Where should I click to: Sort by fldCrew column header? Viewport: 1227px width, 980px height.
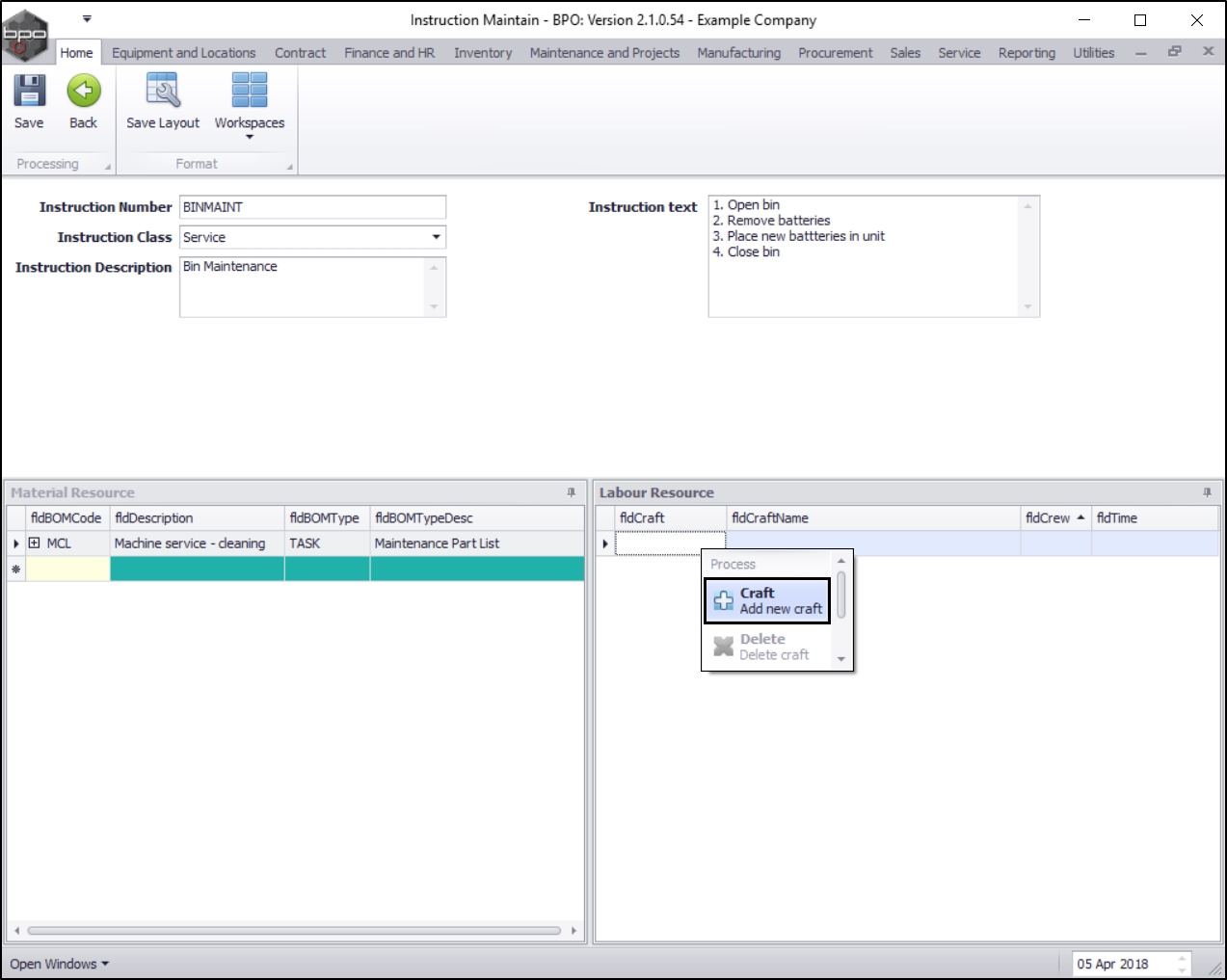click(x=1055, y=517)
